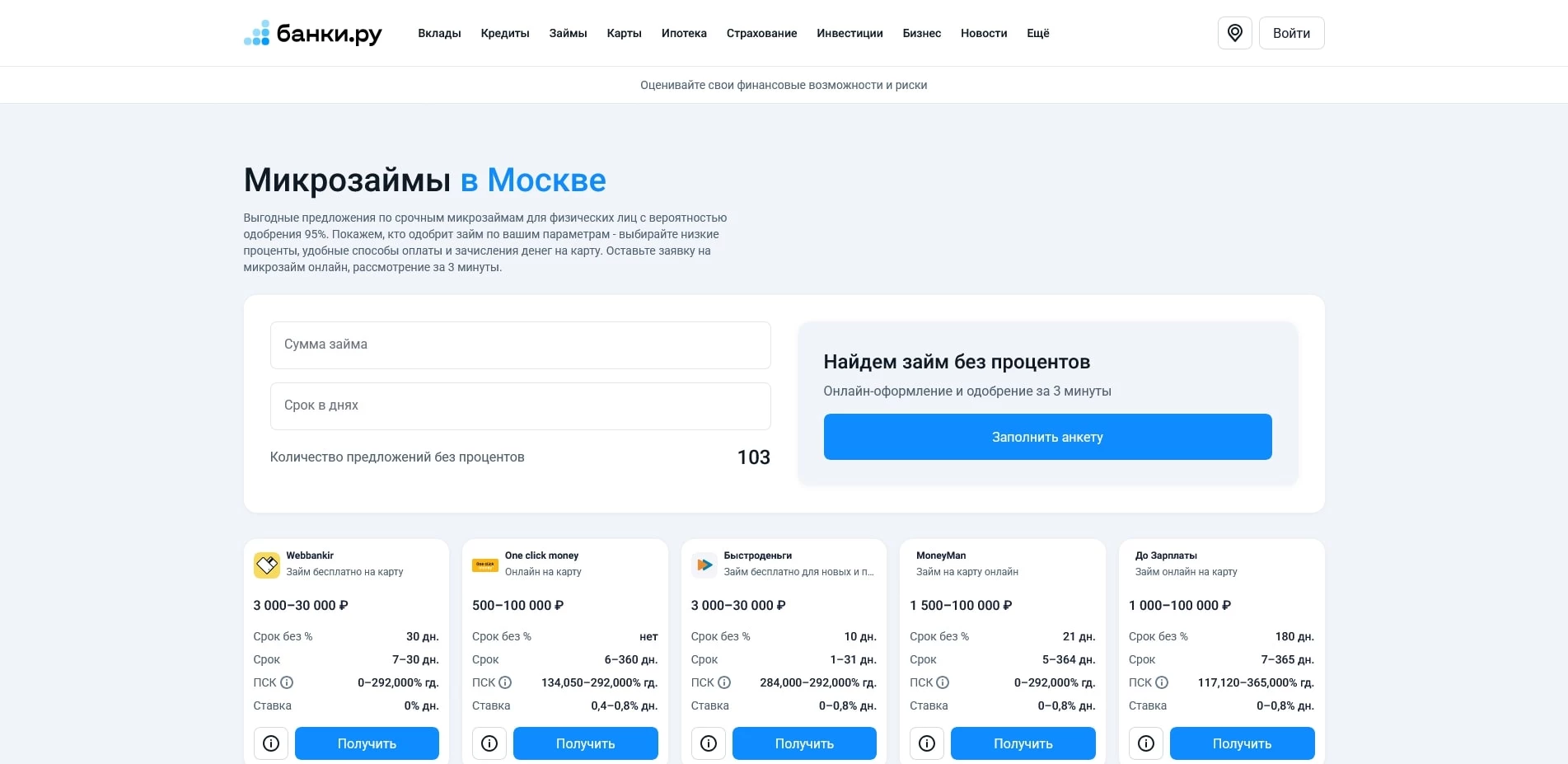
Task: Open info button on До Зарплаты card
Action: click(1145, 743)
